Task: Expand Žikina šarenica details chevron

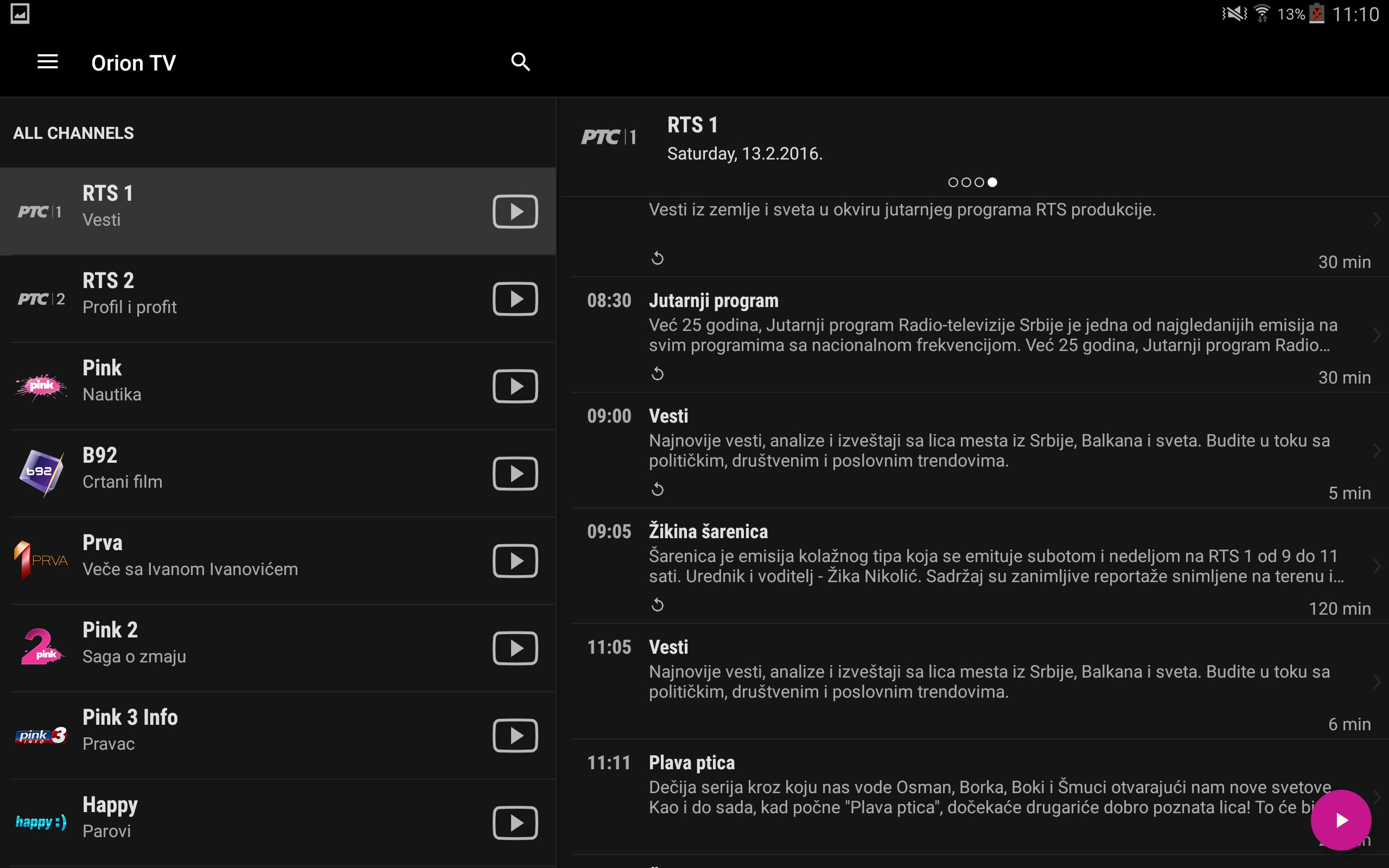Action: coord(1377,566)
